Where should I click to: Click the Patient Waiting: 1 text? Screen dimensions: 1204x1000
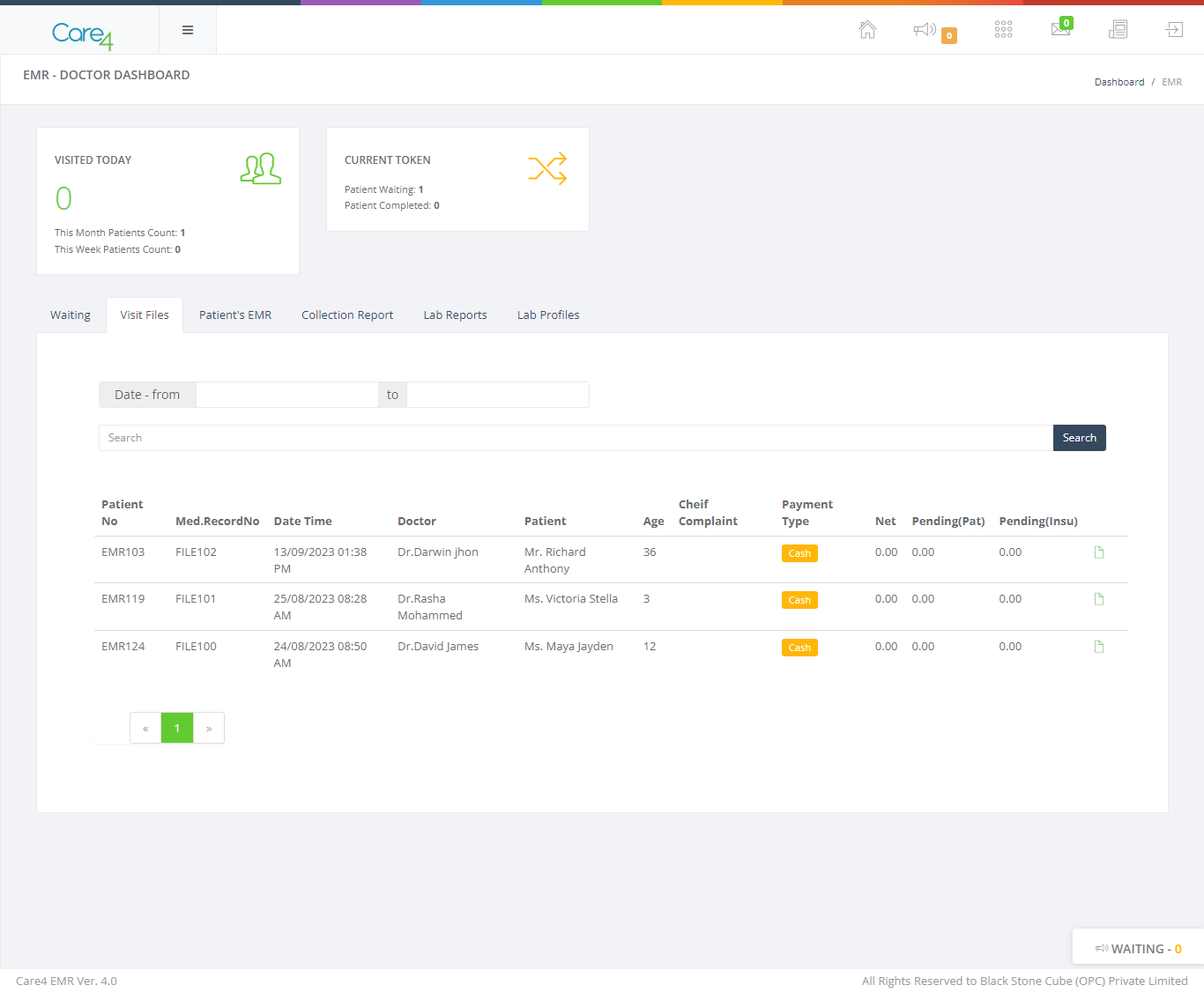click(x=384, y=189)
